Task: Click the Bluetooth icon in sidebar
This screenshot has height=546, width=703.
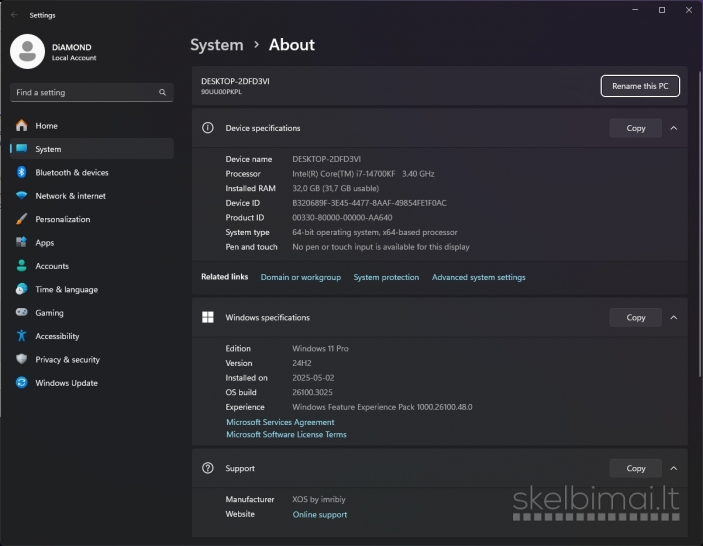Action: [x=22, y=172]
